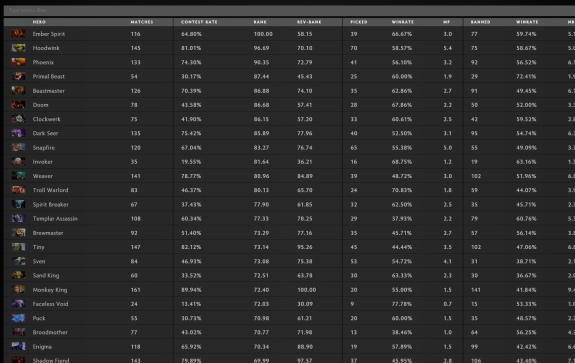Select the Shadow Fiend hero name
The image size is (575, 363).
(51, 360)
